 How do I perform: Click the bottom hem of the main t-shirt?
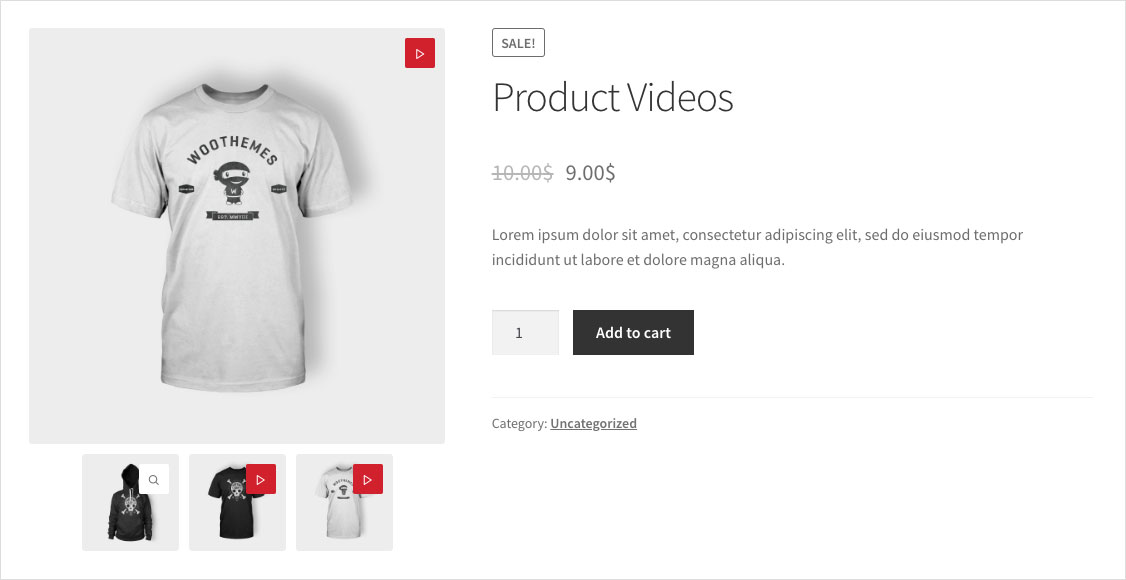pos(234,383)
